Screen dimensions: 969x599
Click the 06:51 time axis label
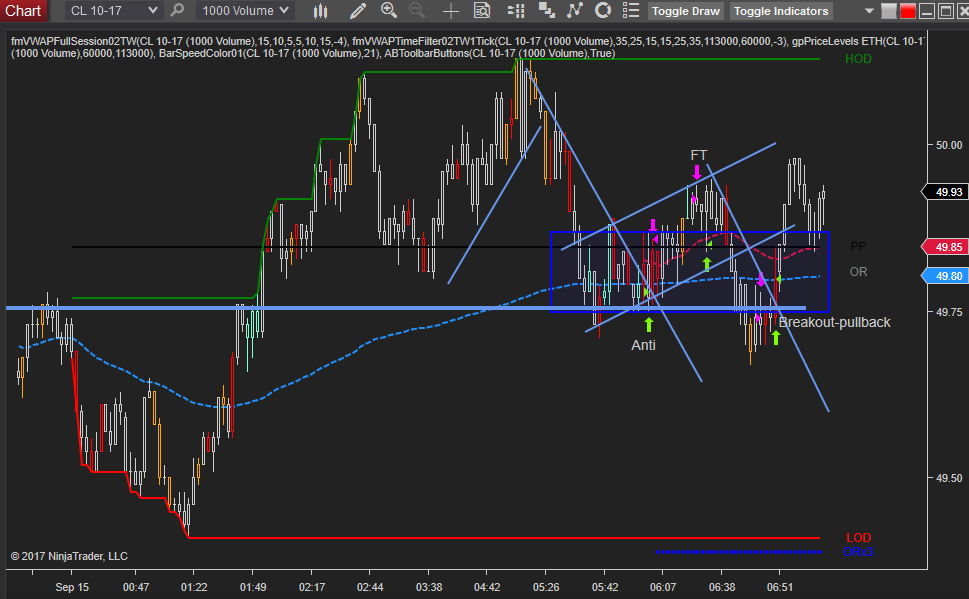(x=779, y=587)
